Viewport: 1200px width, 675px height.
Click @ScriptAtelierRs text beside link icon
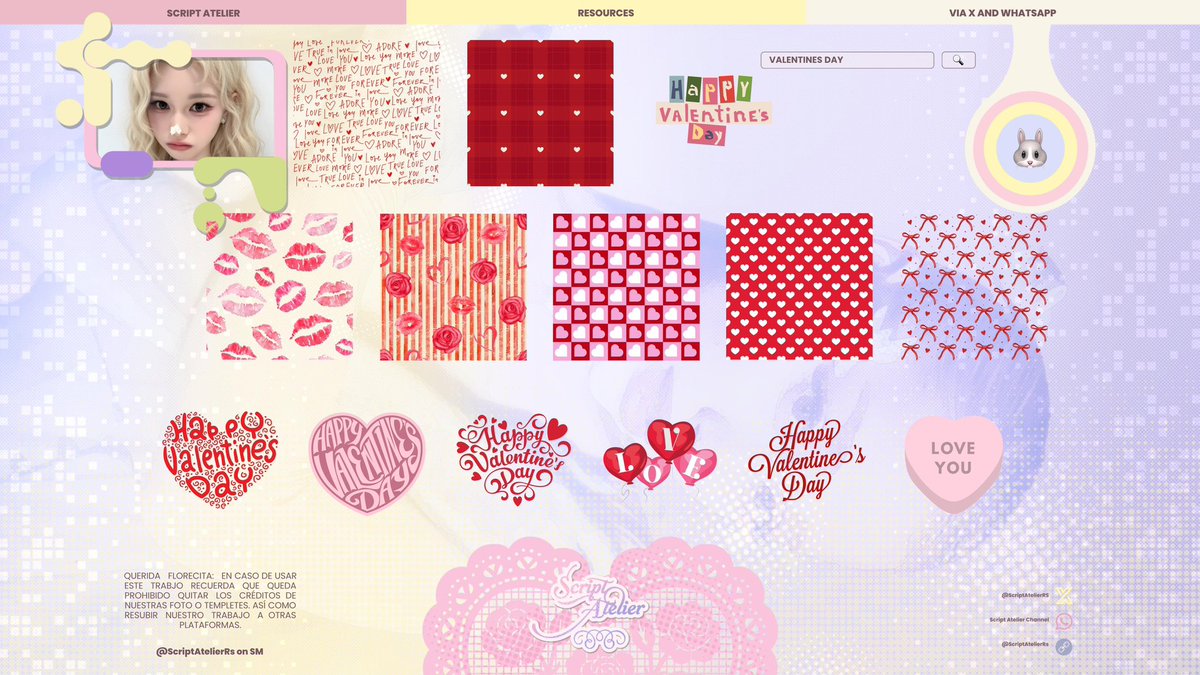(x=1025, y=644)
